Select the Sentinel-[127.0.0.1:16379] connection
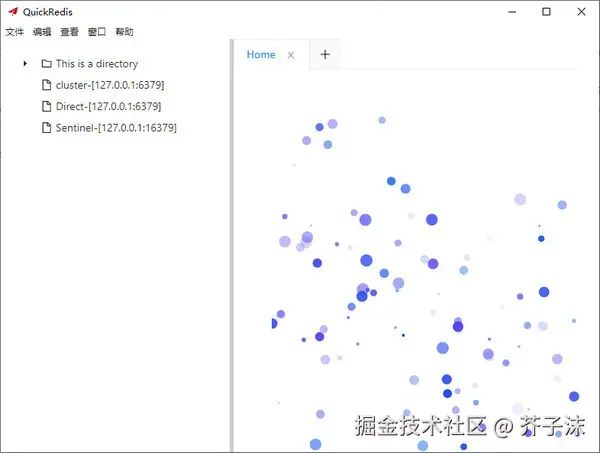Screen dimensions: 600x453 116,128
